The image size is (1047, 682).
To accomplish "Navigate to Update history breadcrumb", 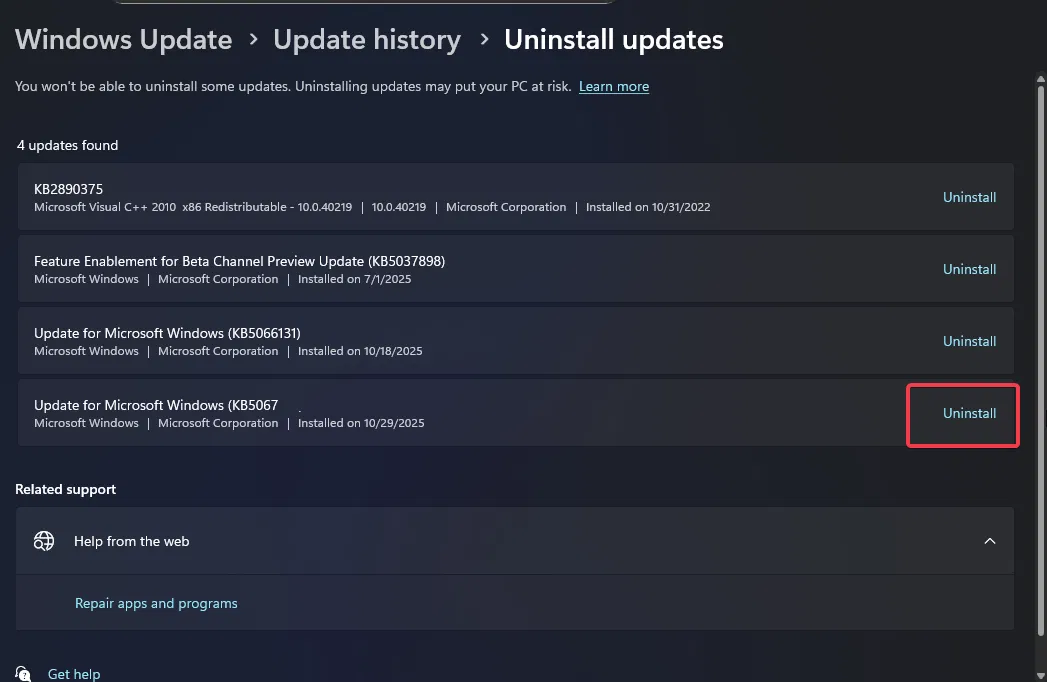I will point(367,40).
